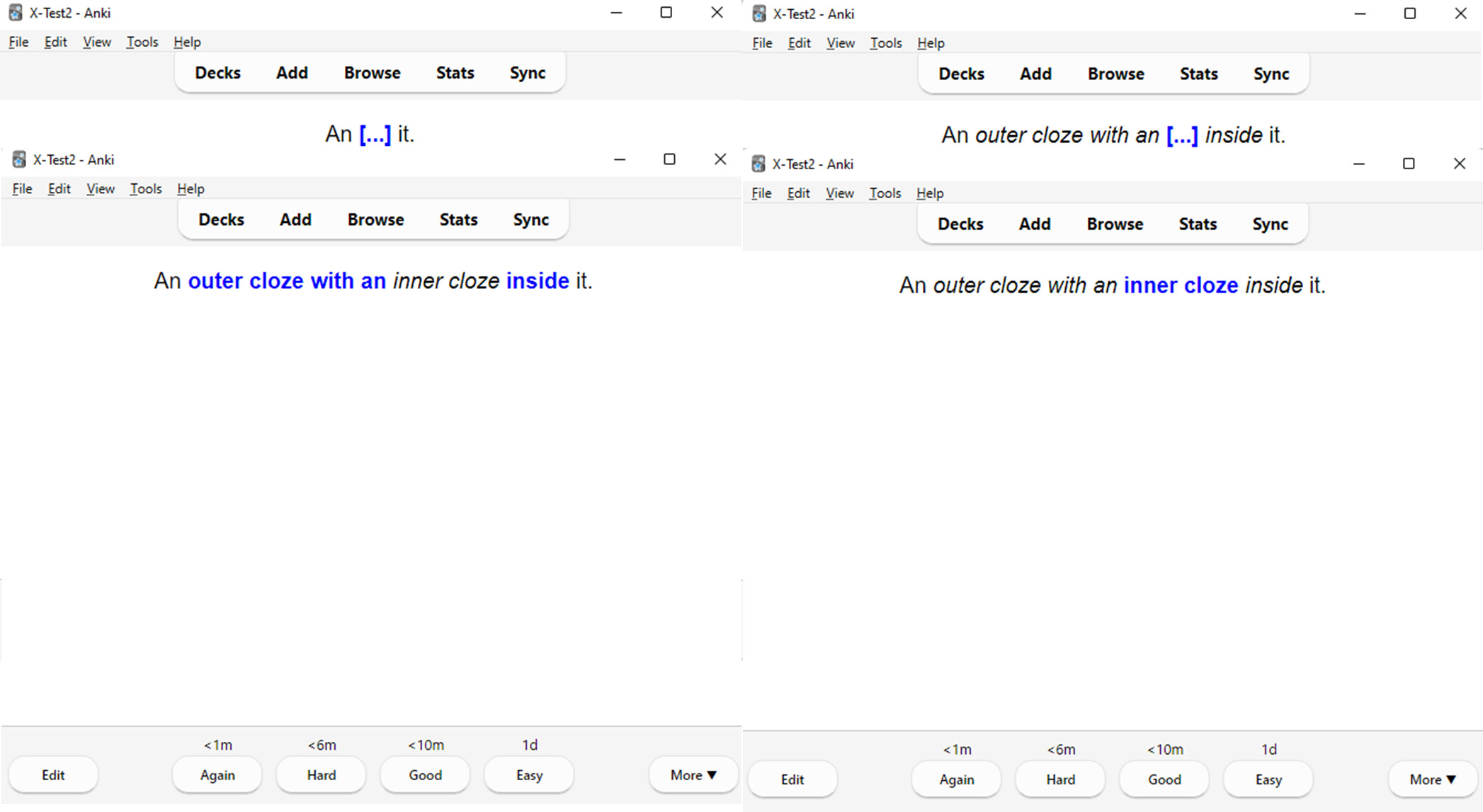
Task: Click the Anki app icon in top-left window title bar
Action: click(x=16, y=13)
